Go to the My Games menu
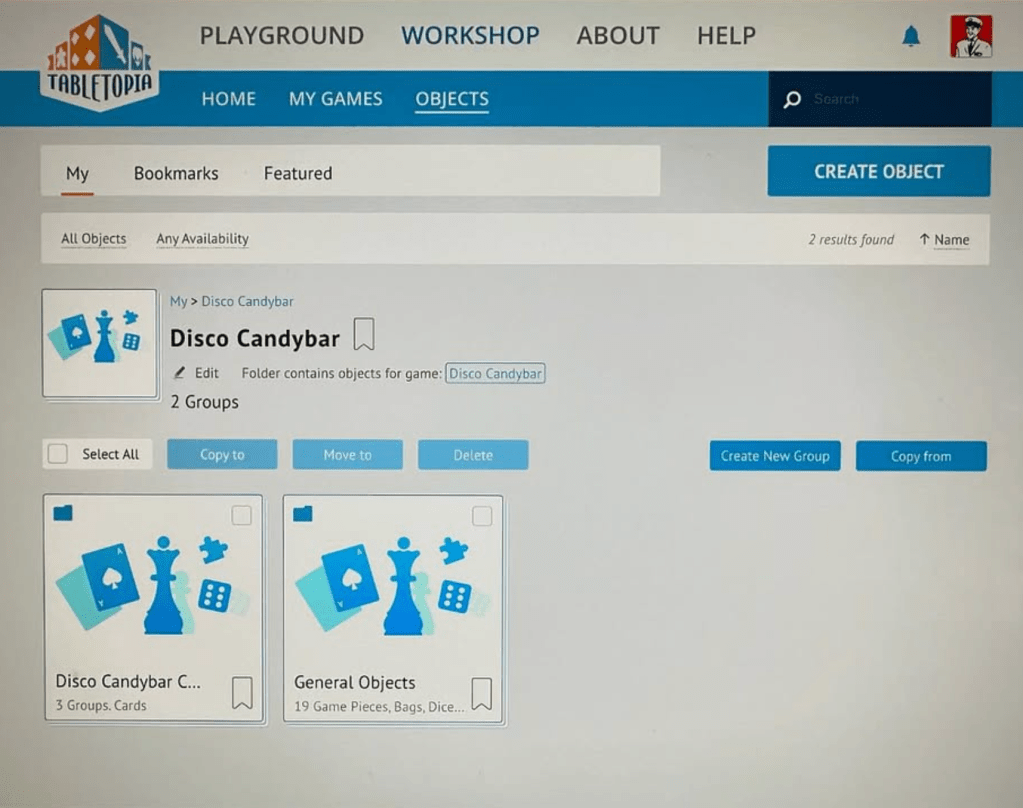1023x808 pixels. (335, 99)
